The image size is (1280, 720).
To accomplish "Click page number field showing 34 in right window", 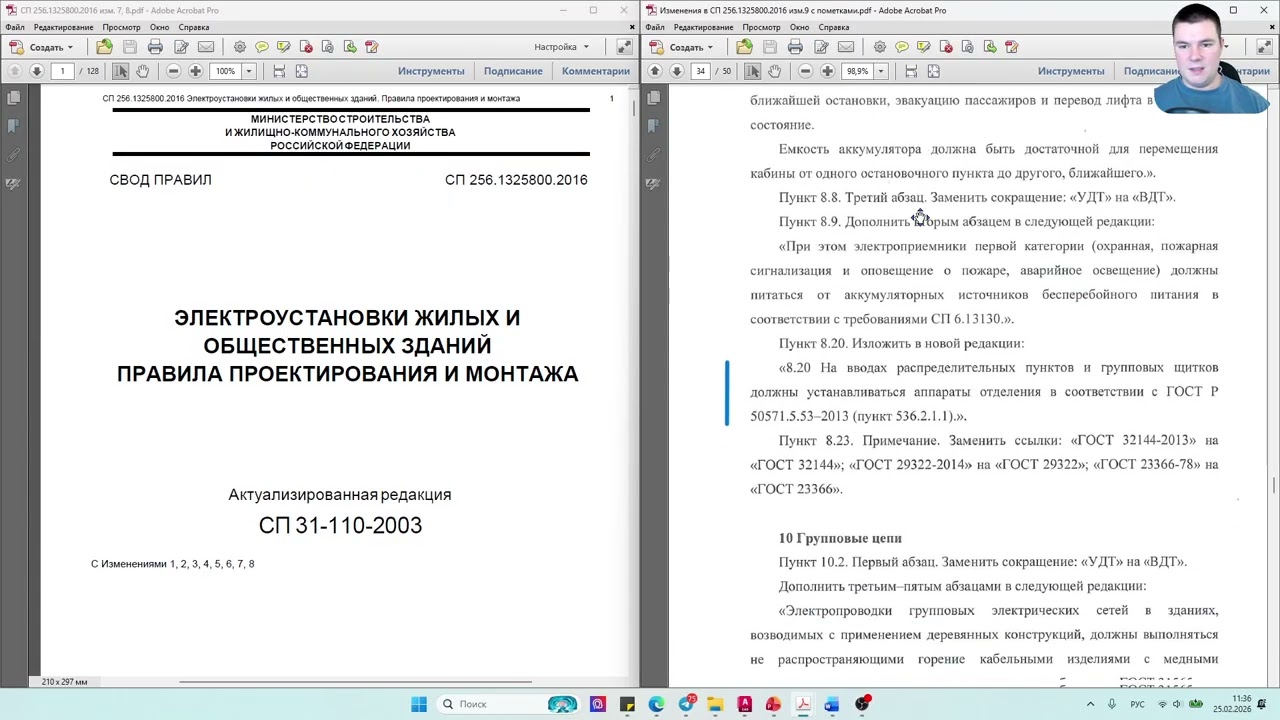I will point(701,71).
